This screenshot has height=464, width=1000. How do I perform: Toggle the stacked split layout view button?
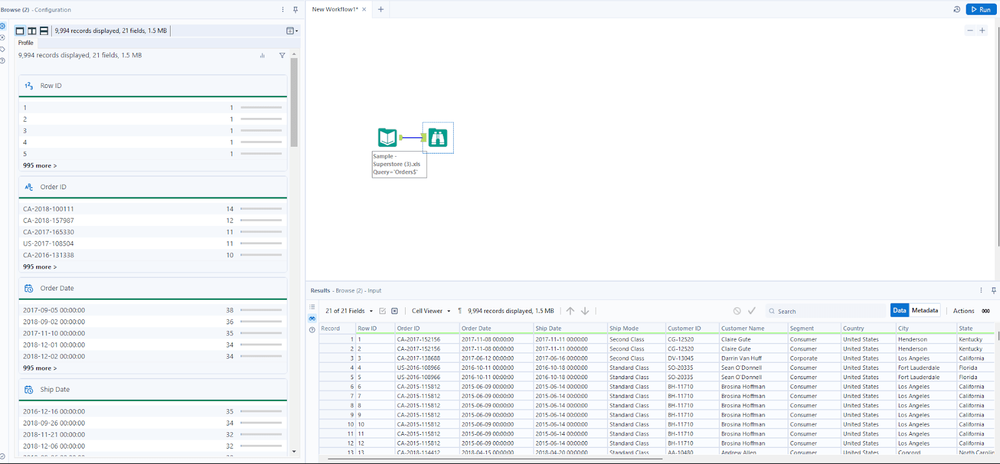pyautogui.click(x=44, y=31)
